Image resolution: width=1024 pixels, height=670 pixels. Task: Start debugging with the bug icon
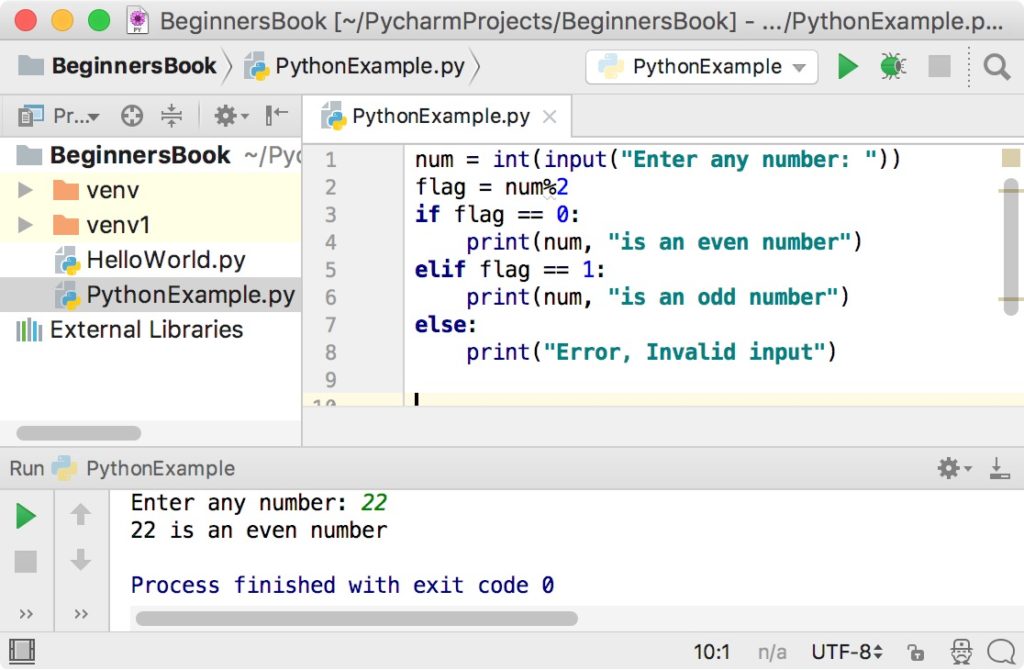[891, 66]
